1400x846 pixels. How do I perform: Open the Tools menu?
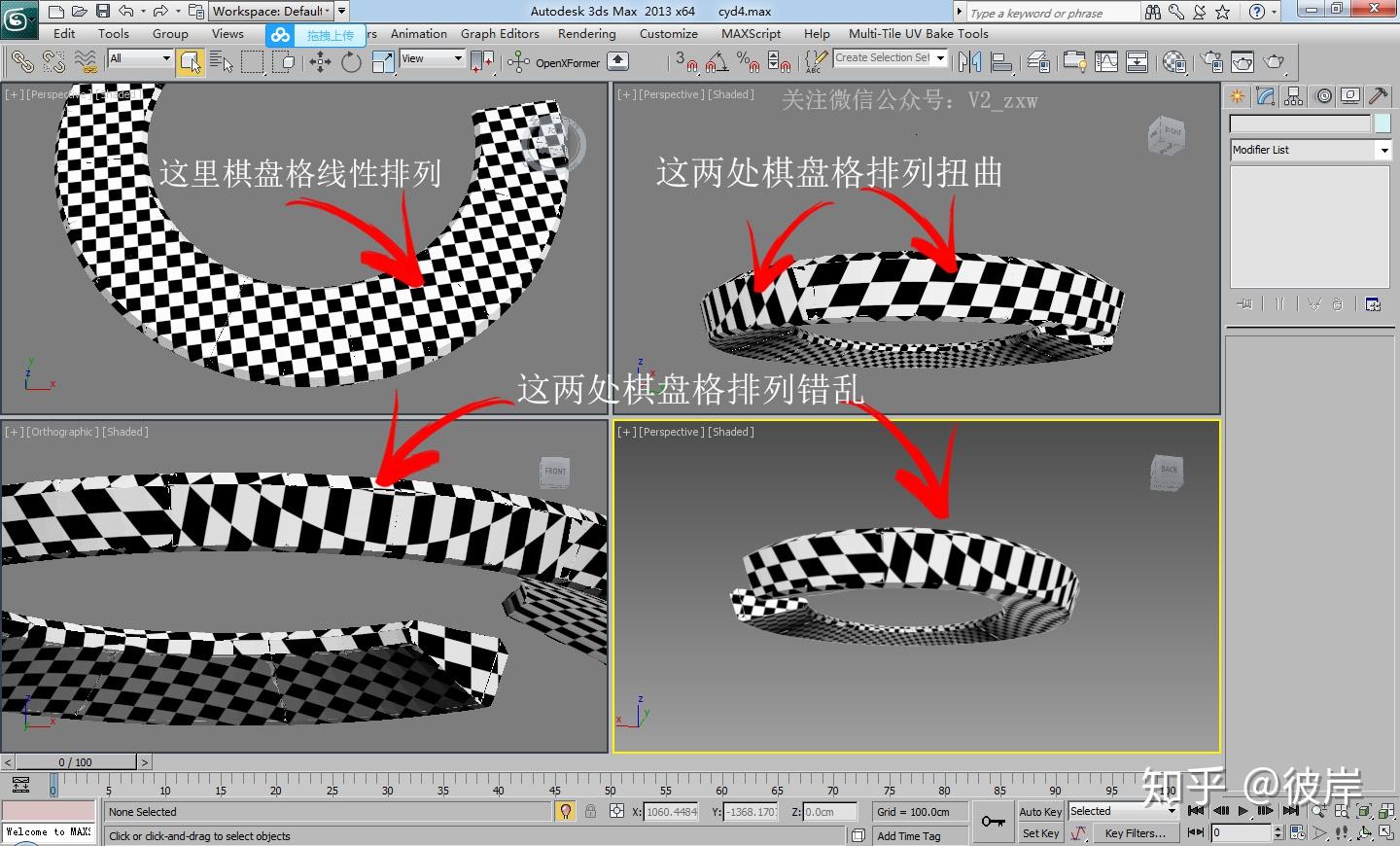coord(114,33)
